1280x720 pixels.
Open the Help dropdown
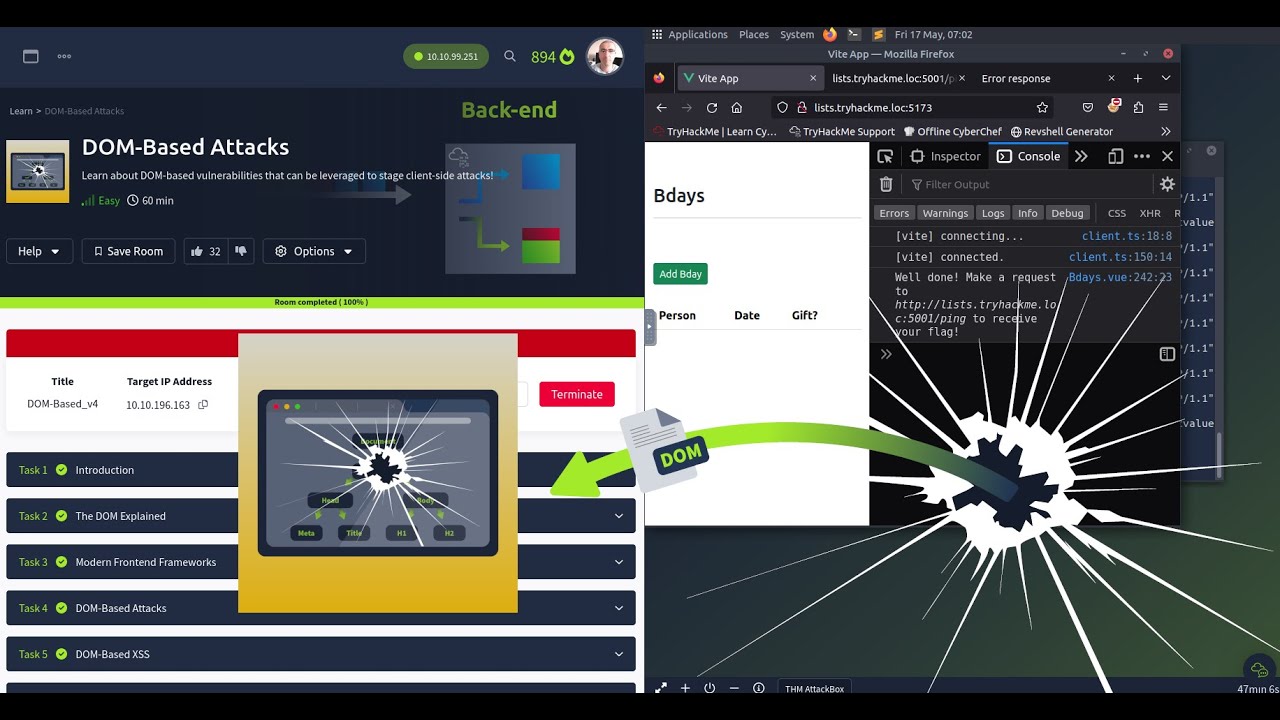tap(39, 251)
